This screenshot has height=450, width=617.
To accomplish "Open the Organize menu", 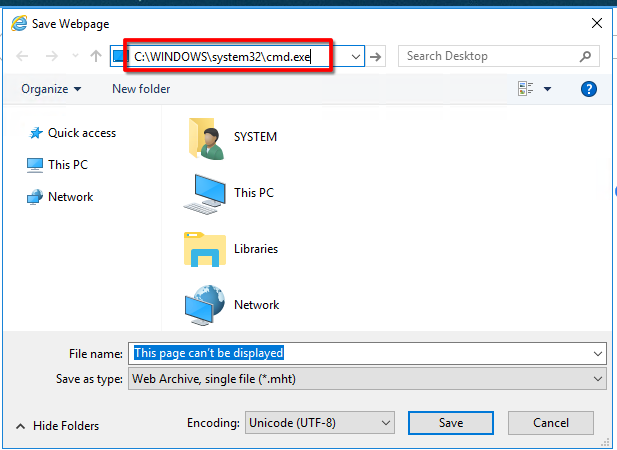I will pos(51,89).
